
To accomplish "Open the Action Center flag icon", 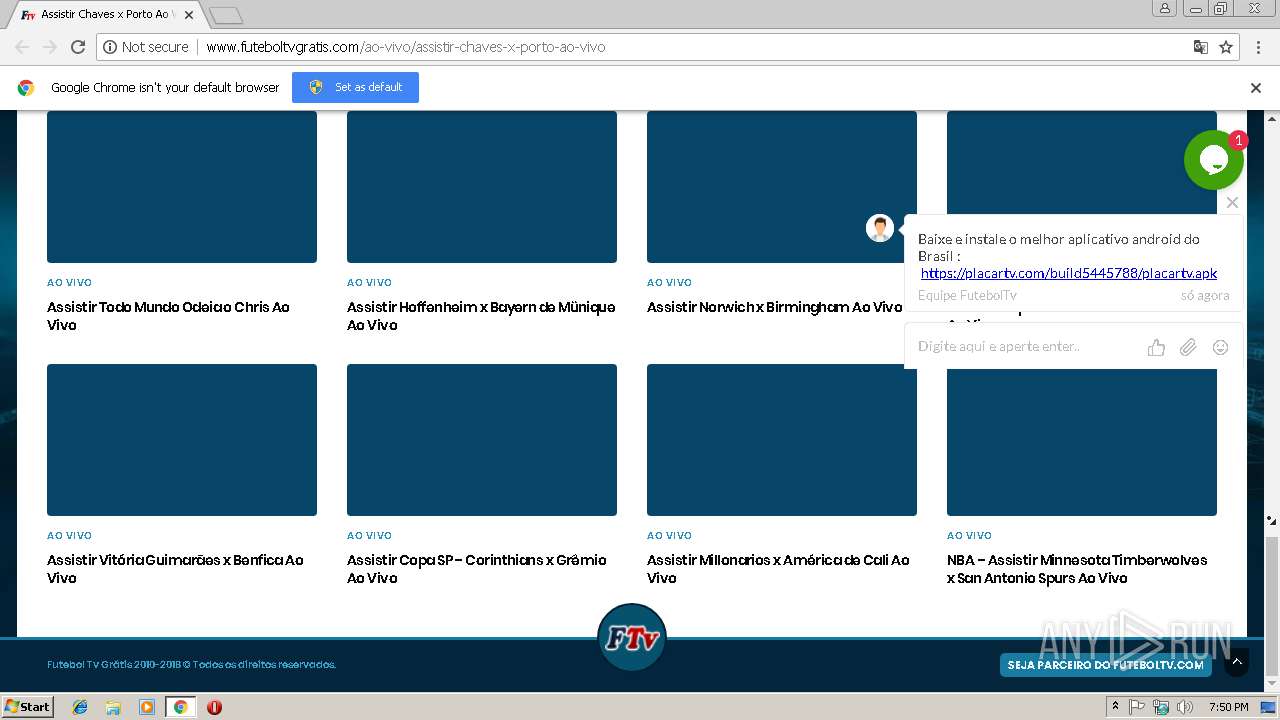I will pos(1137,707).
